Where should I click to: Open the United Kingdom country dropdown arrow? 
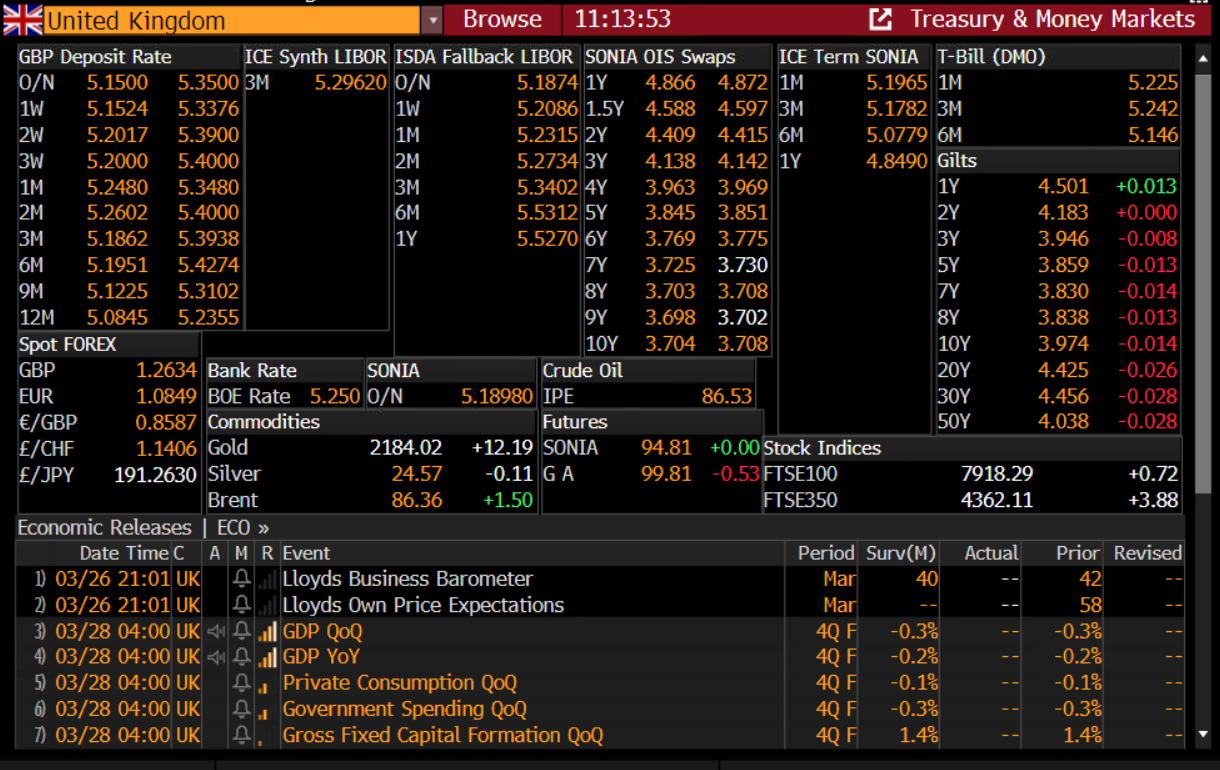pyautogui.click(x=431, y=20)
